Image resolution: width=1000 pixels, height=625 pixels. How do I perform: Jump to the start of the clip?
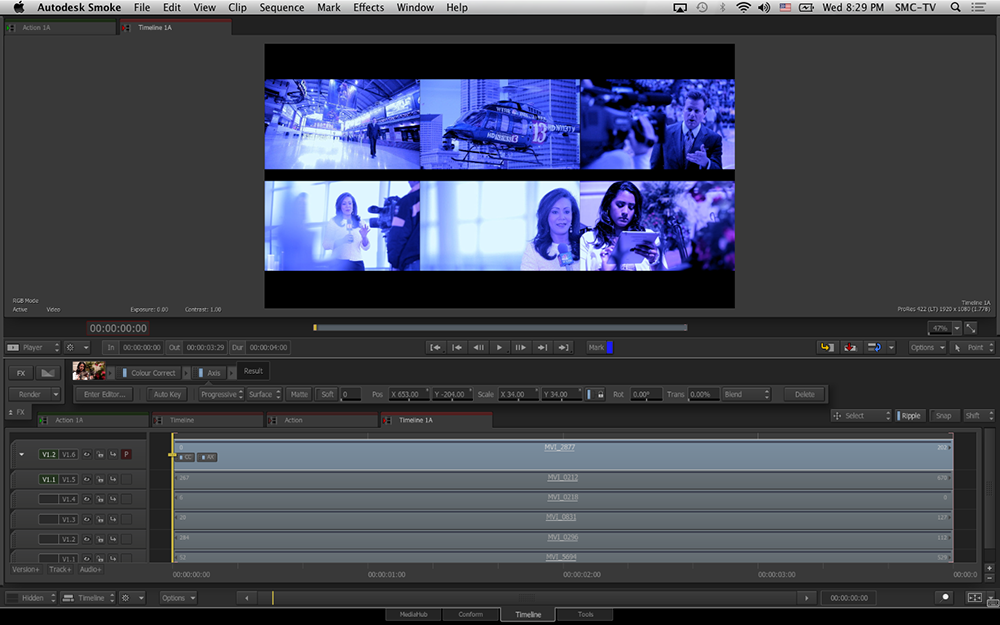click(x=435, y=347)
